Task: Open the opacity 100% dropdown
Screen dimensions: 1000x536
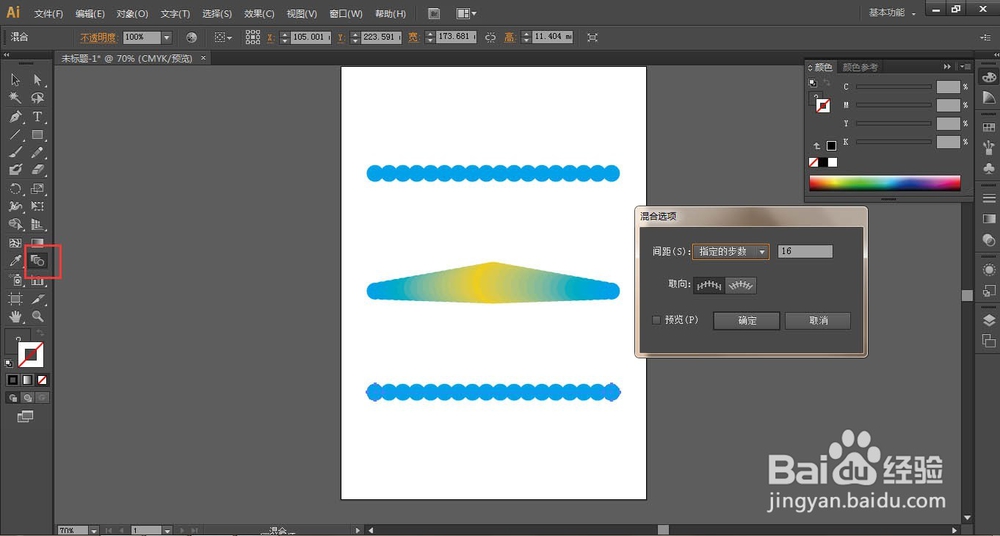Action: tap(166, 38)
